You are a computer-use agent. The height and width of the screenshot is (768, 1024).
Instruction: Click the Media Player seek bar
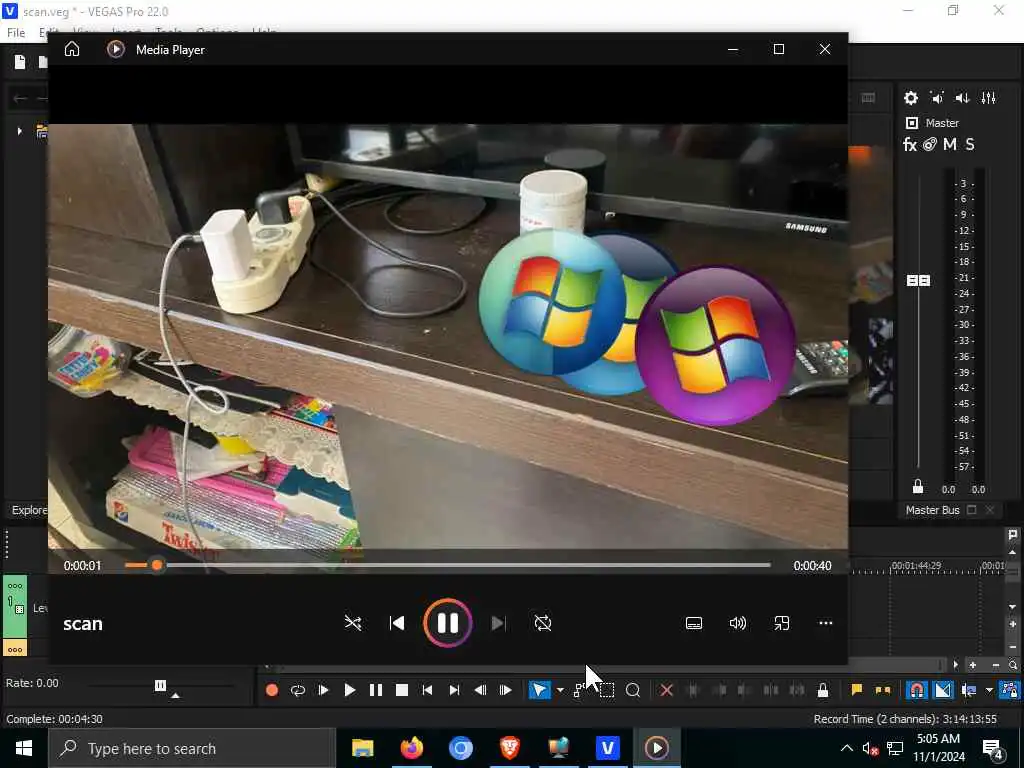coord(447,565)
